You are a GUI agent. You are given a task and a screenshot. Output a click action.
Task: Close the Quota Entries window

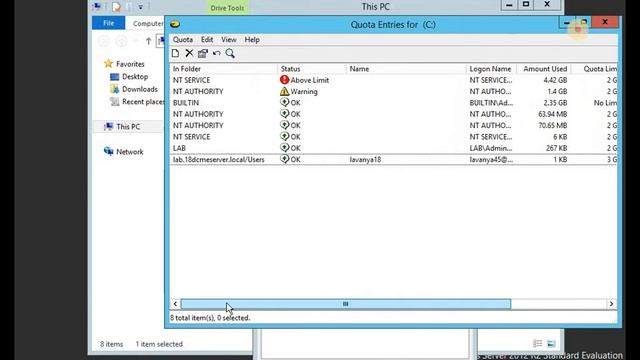[x=605, y=22]
